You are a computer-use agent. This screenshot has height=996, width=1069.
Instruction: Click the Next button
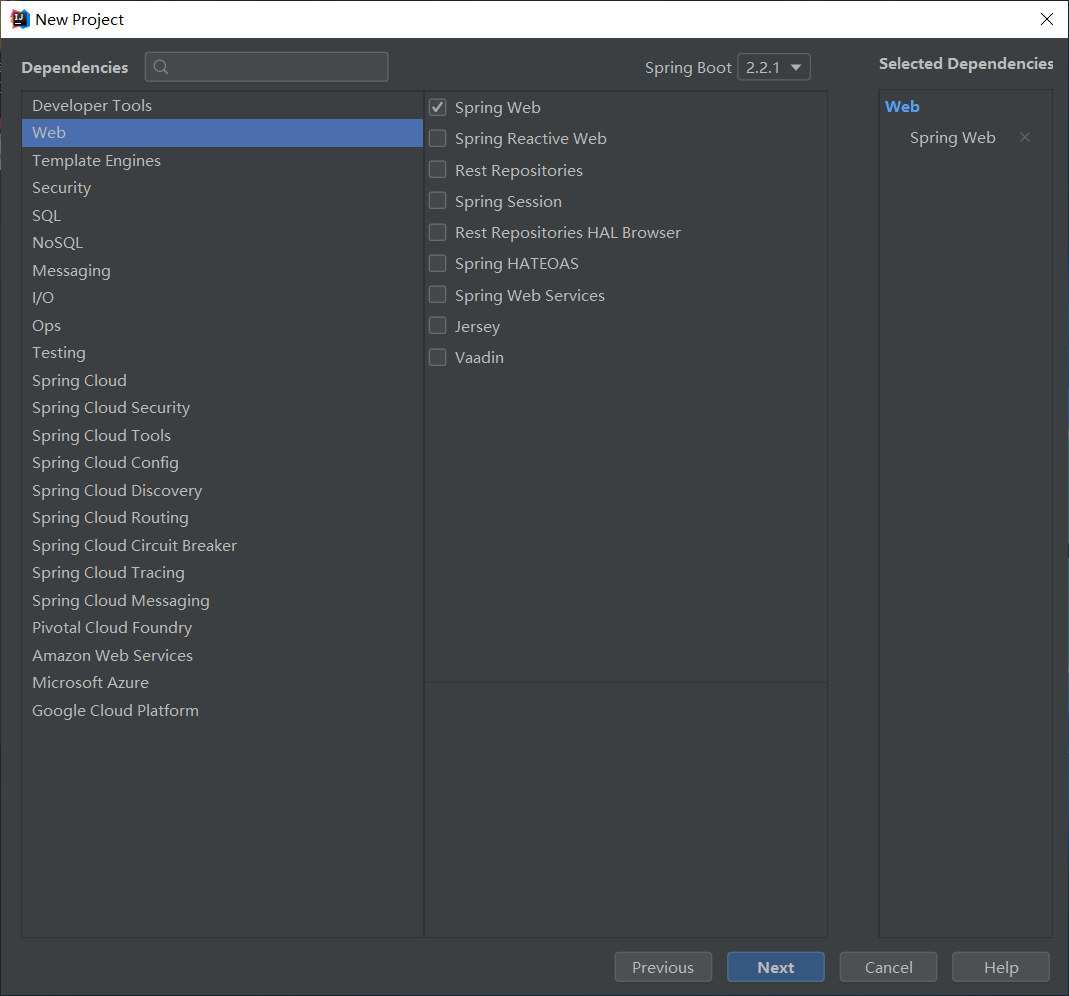(x=775, y=967)
